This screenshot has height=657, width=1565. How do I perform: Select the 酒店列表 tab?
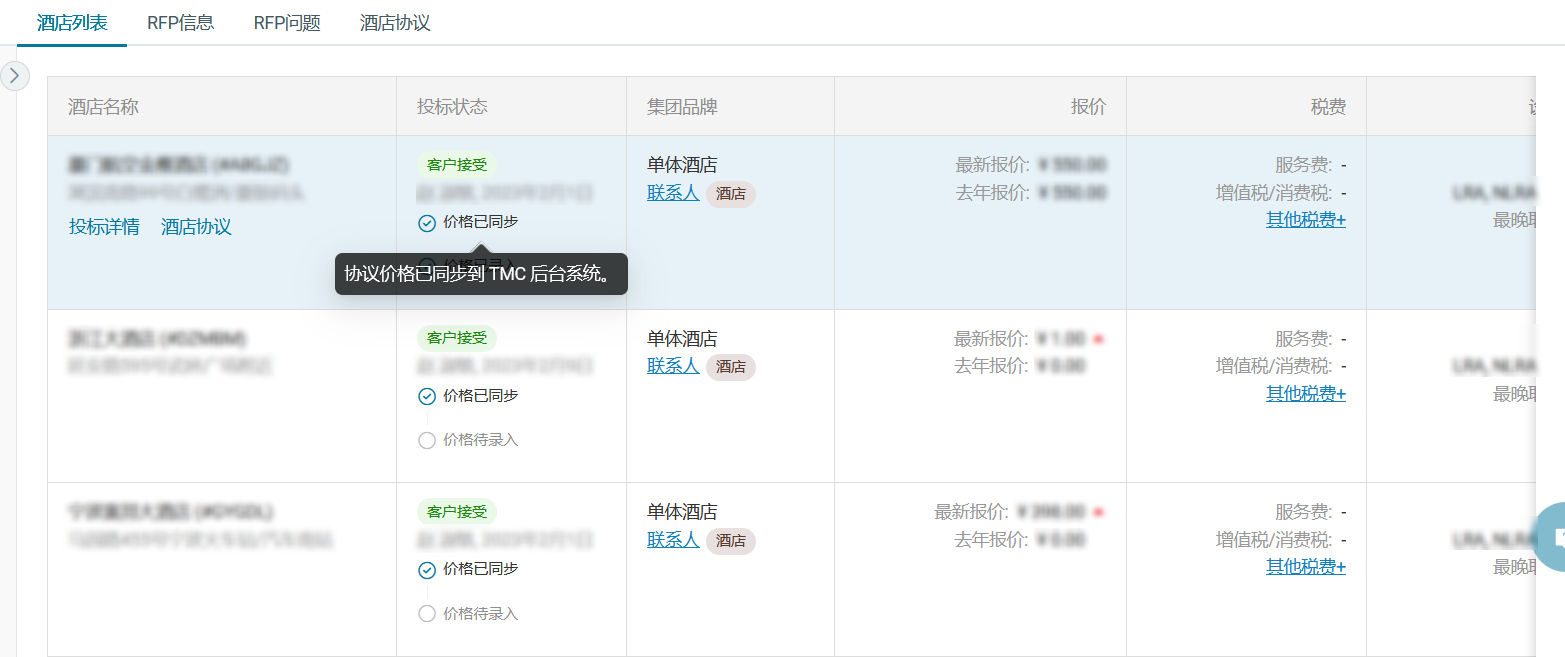click(72, 22)
